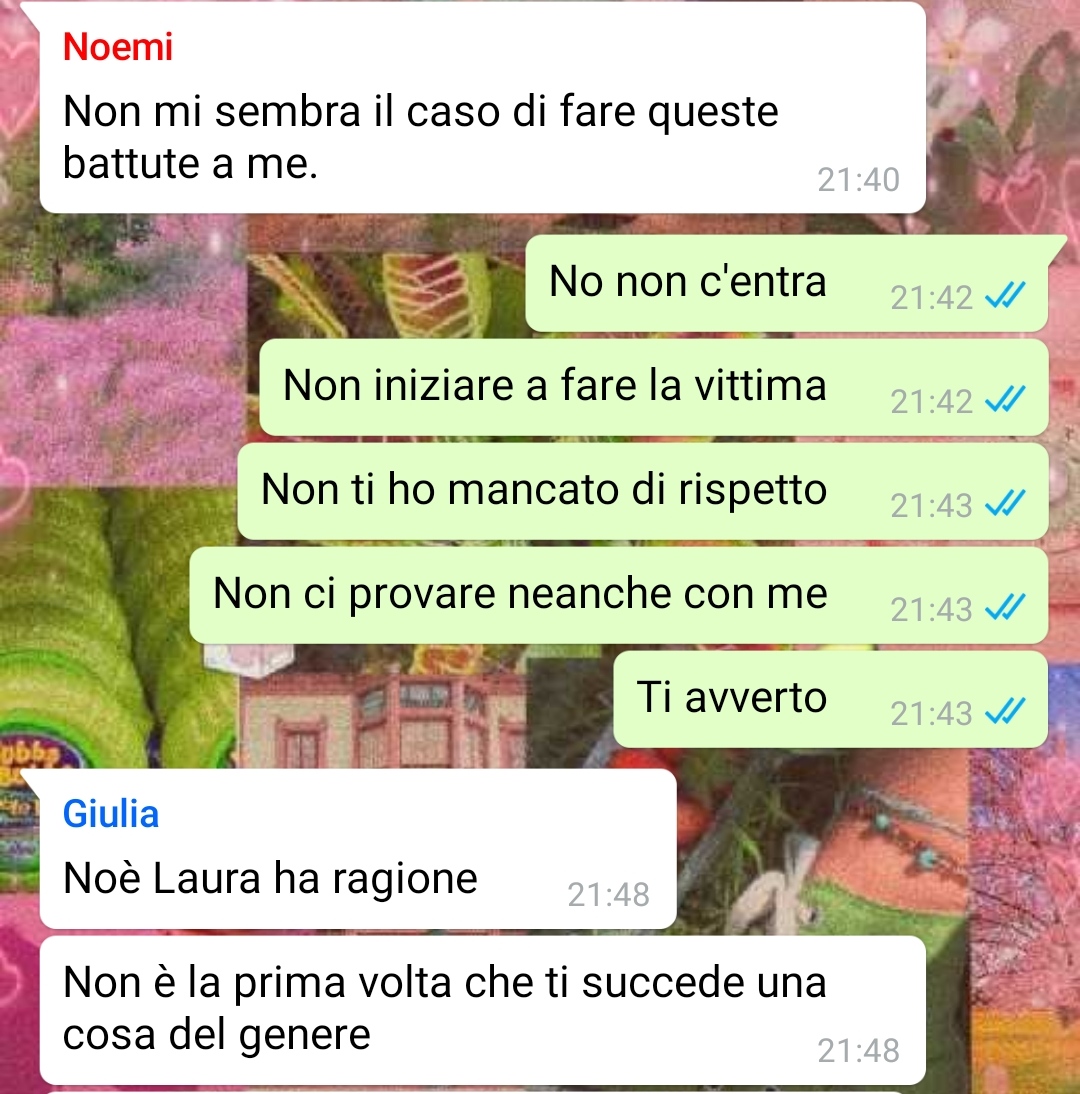Viewport: 1080px width, 1094px height.
Task: Select the "Non iniziare a fare la vittima" bubble
Action: click(654, 387)
